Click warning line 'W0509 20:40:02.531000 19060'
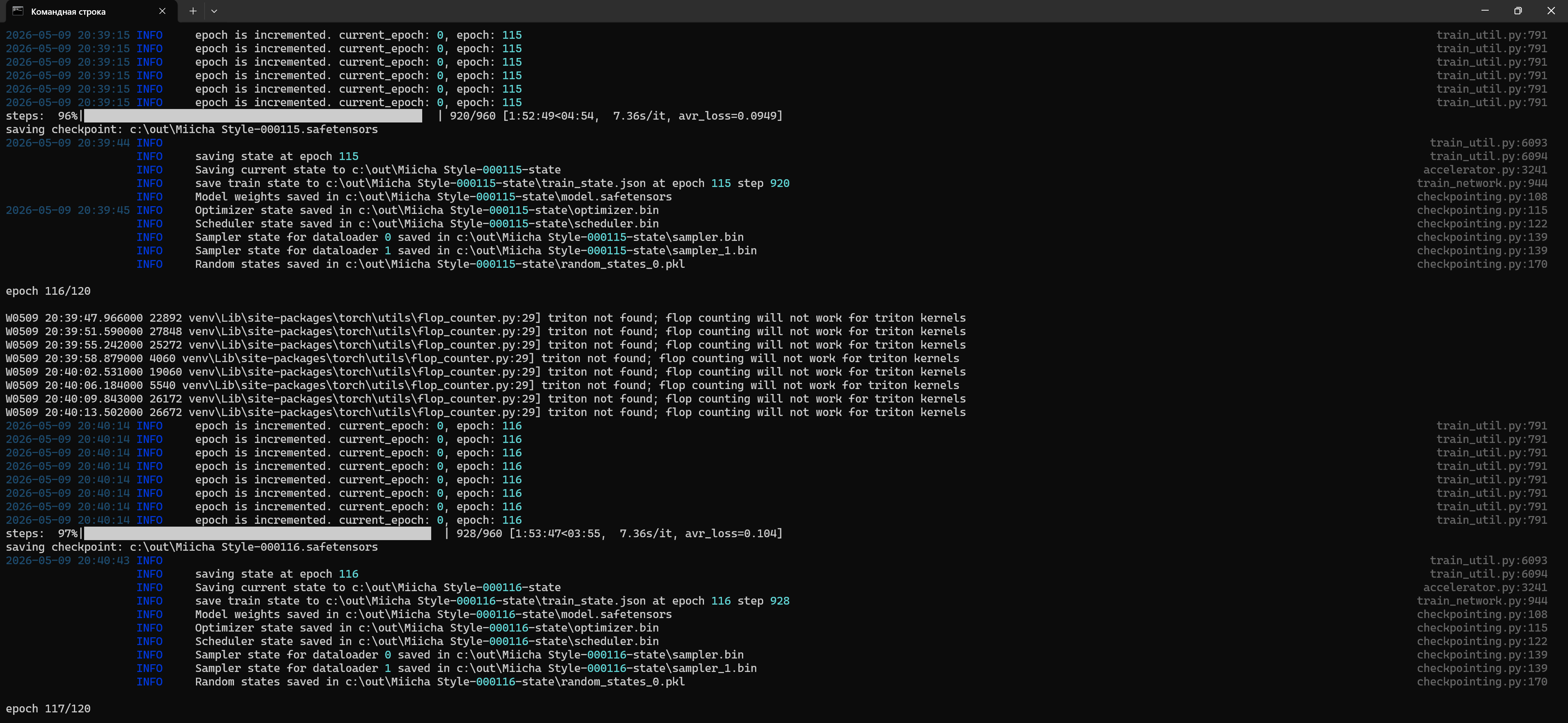Screen dimensions: 1568x723 click(x=486, y=372)
